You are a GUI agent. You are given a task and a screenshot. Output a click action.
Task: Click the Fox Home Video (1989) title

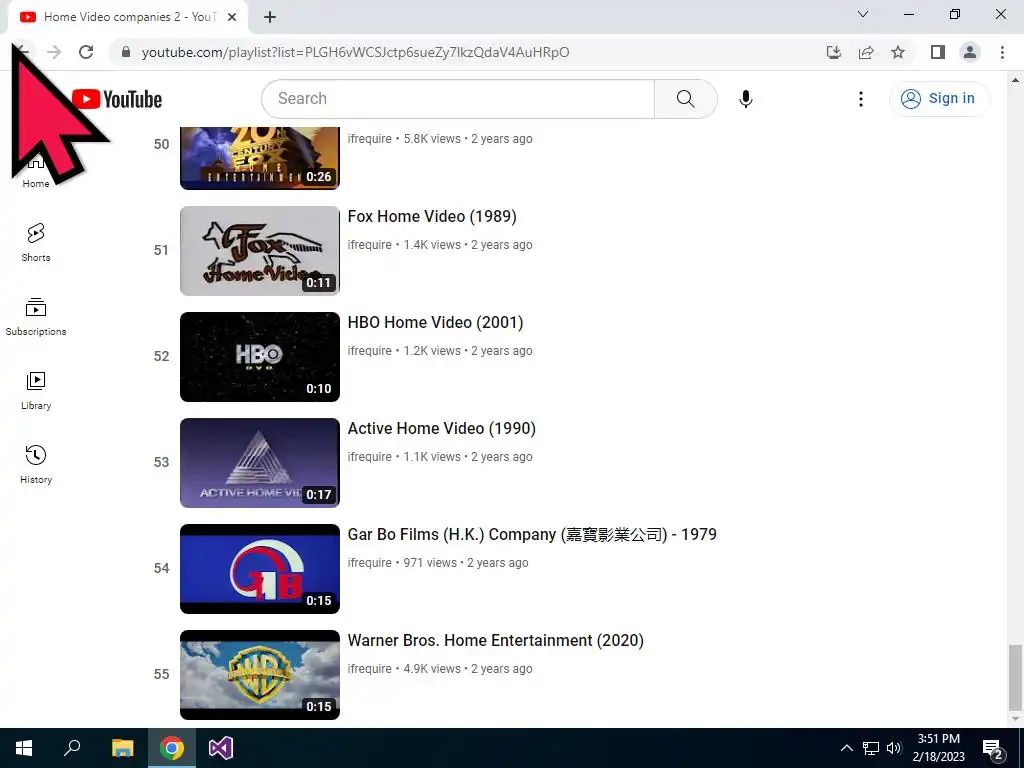click(x=432, y=216)
